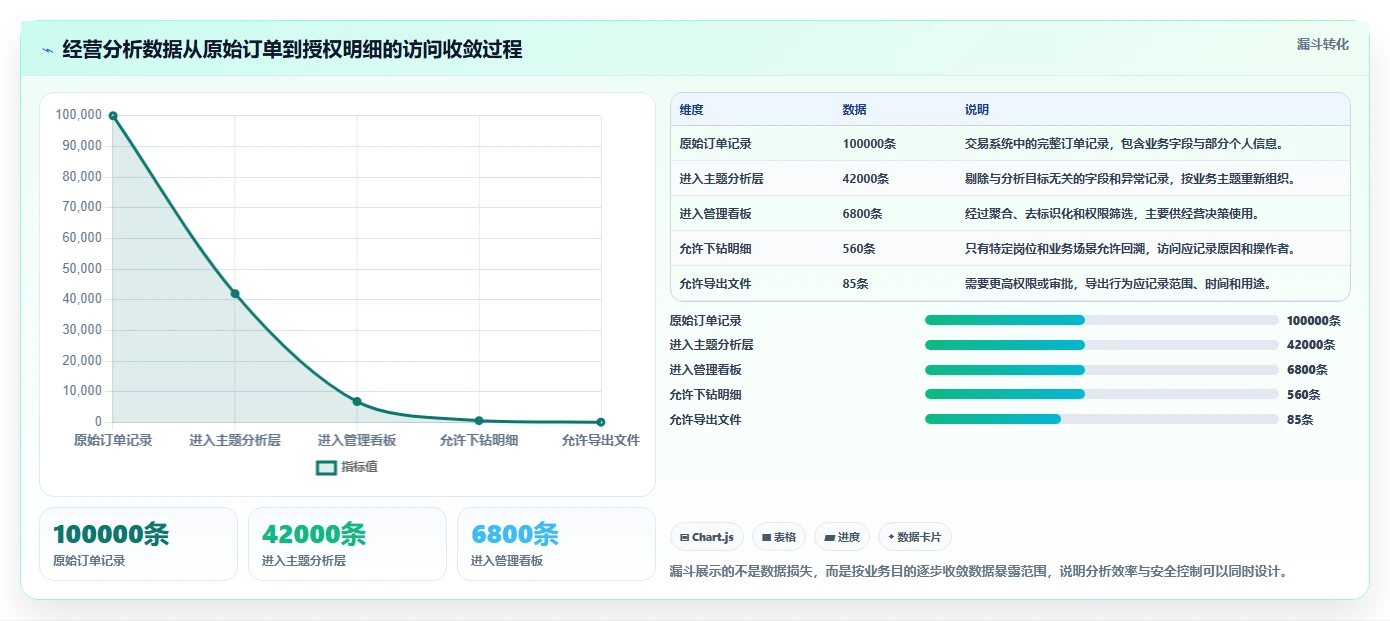Click the page title 经营分析数据从原始订单
This screenshot has width=1390, height=621.
click(x=292, y=50)
